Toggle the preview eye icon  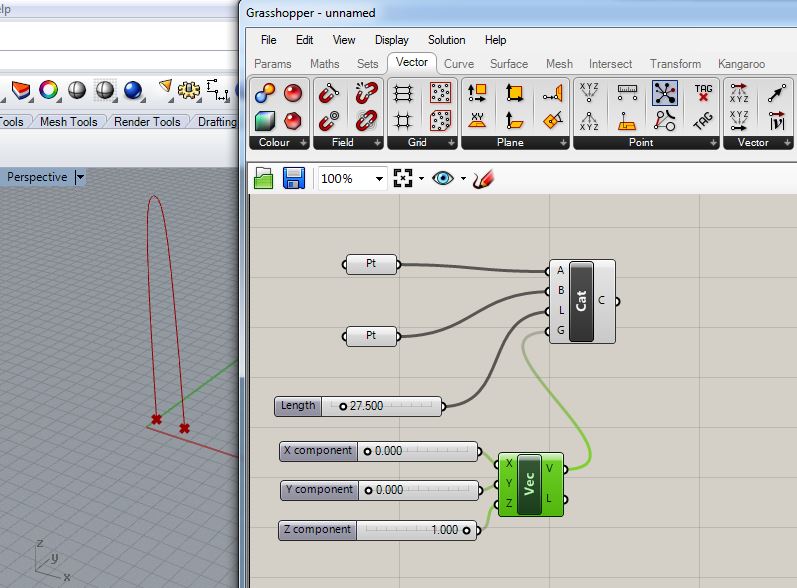click(x=443, y=178)
